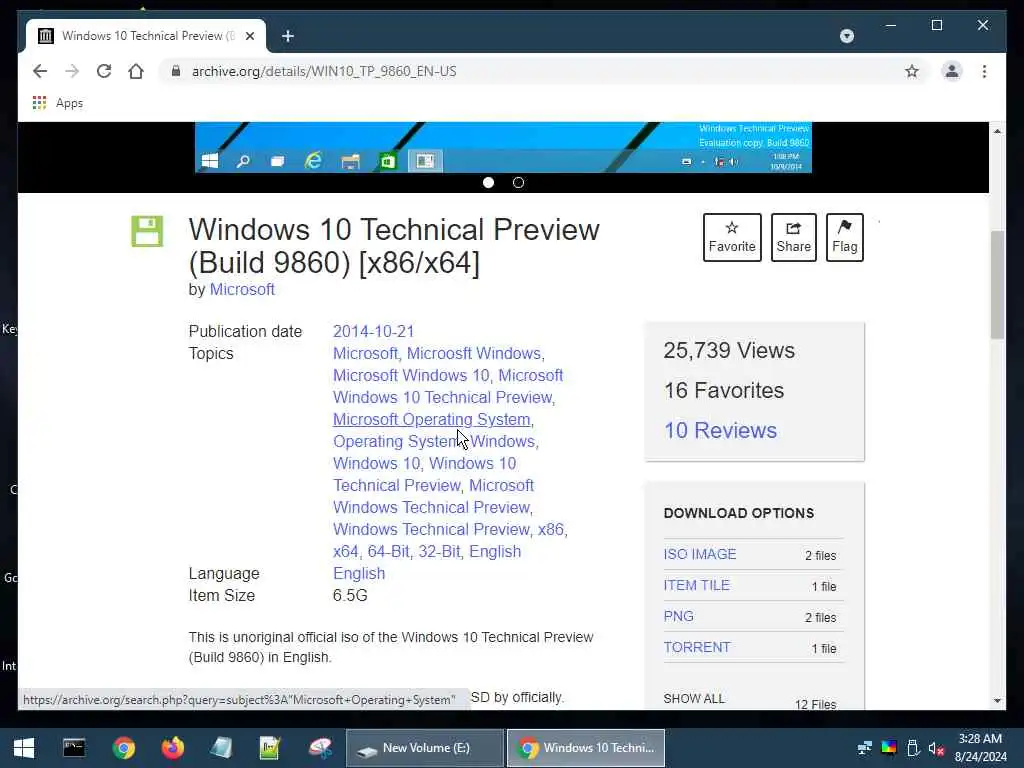Open the Microsoft Operating System topic link
The width and height of the screenshot is (1024, 768).
pos(432,419)
